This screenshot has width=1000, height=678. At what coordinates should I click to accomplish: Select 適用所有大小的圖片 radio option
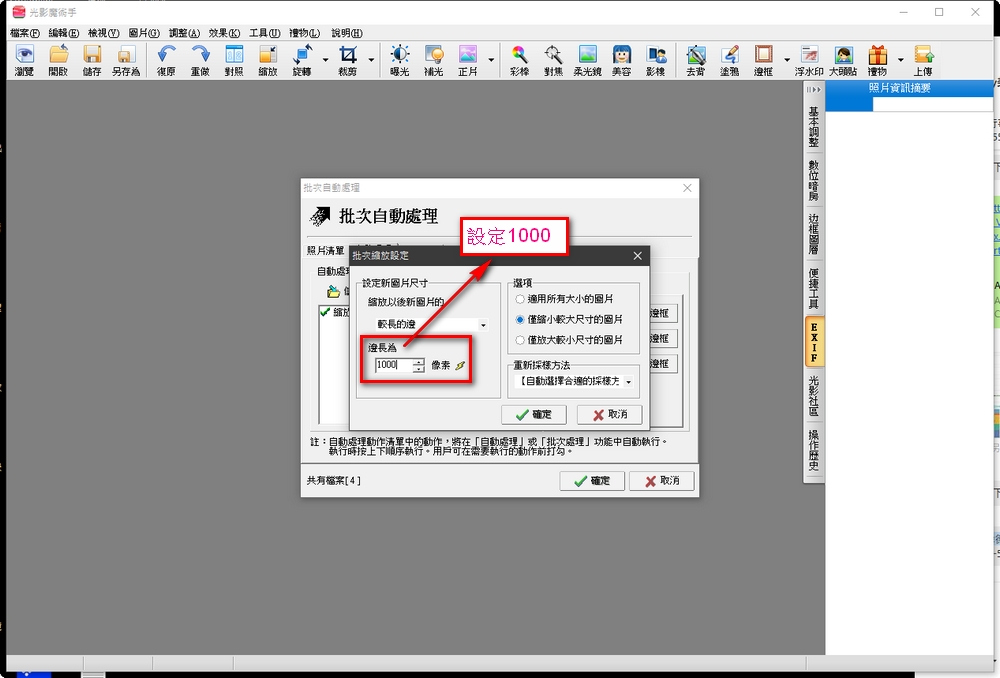coord(520,299)
